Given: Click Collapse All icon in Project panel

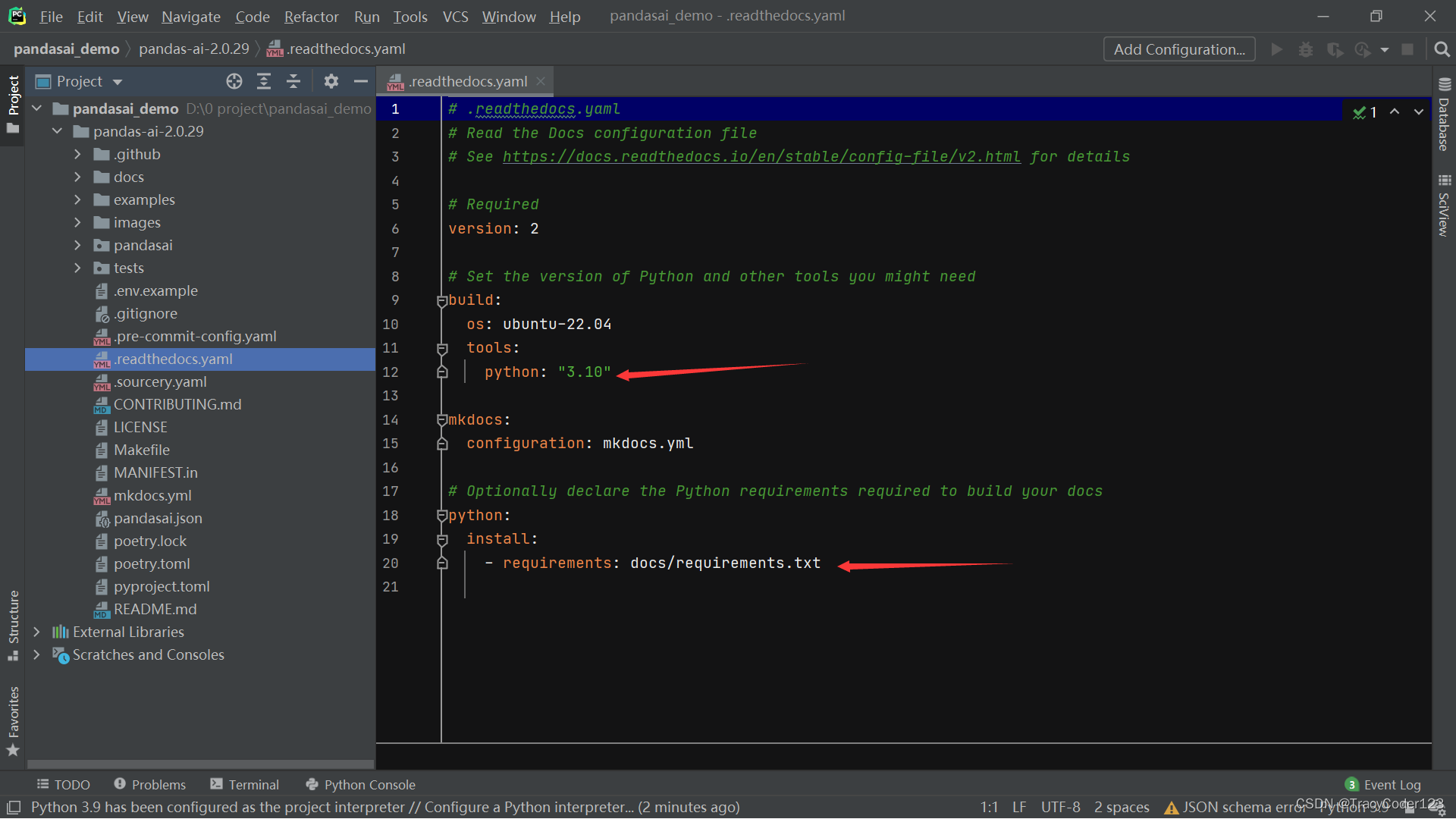Looking at the screenshot, I should coord(293,81).
